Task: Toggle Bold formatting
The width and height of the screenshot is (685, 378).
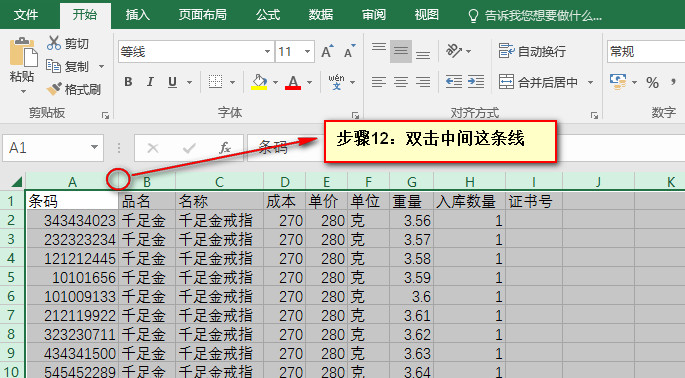Action: pos(128,82)
